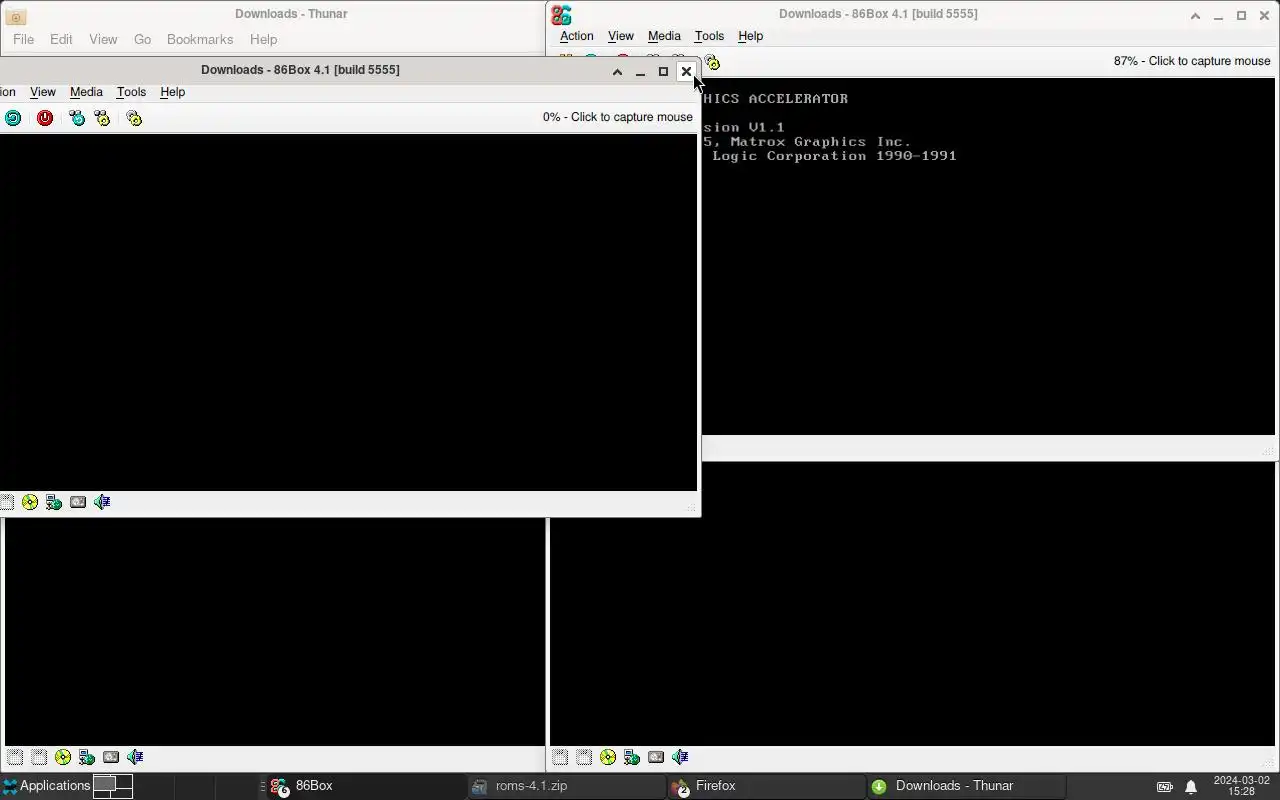Viewport: 1280px width, 800px height.
Task: Click resize grip at front 86Box window corner
Action: (692, 508)
